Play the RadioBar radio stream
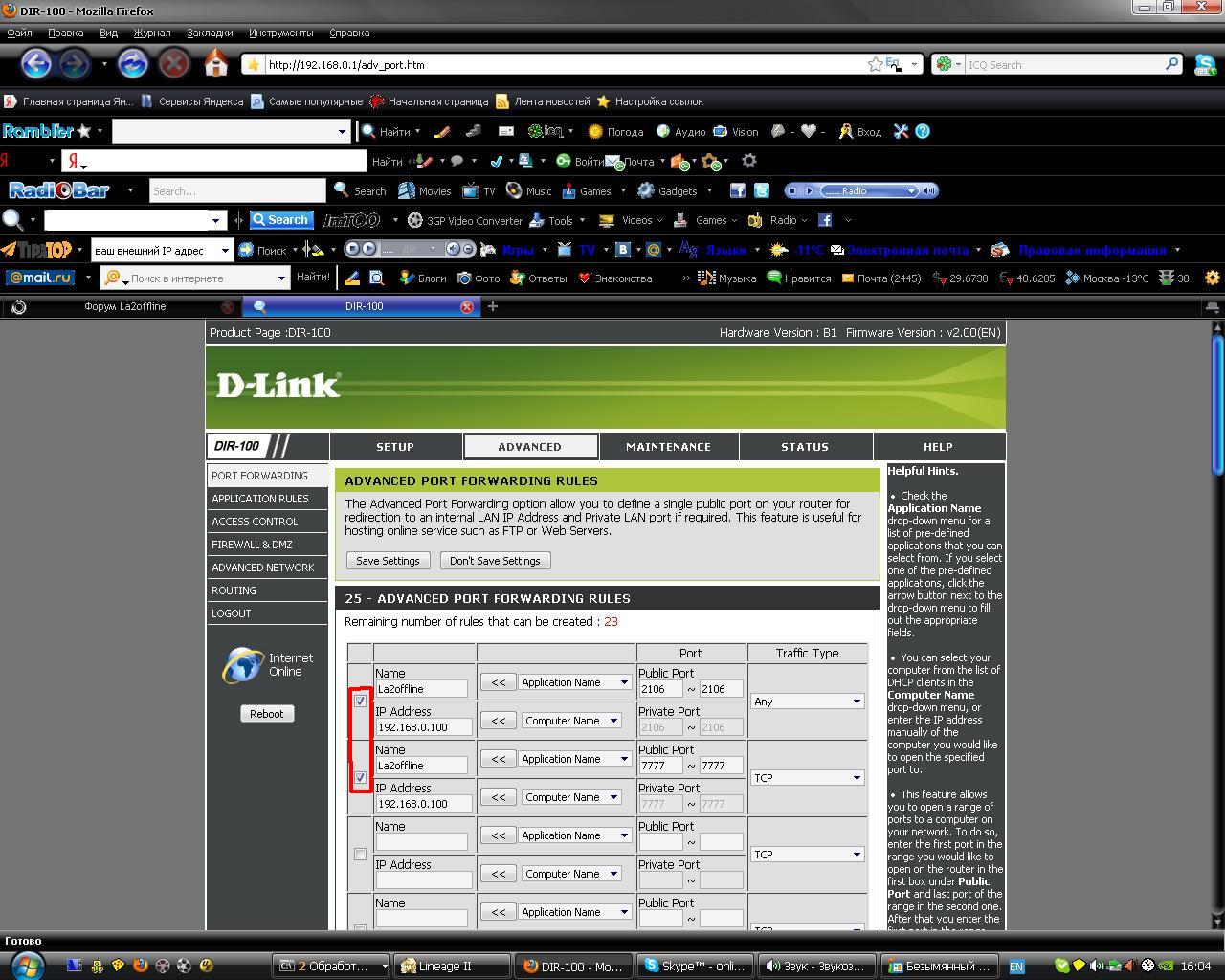 pos(810,190)
